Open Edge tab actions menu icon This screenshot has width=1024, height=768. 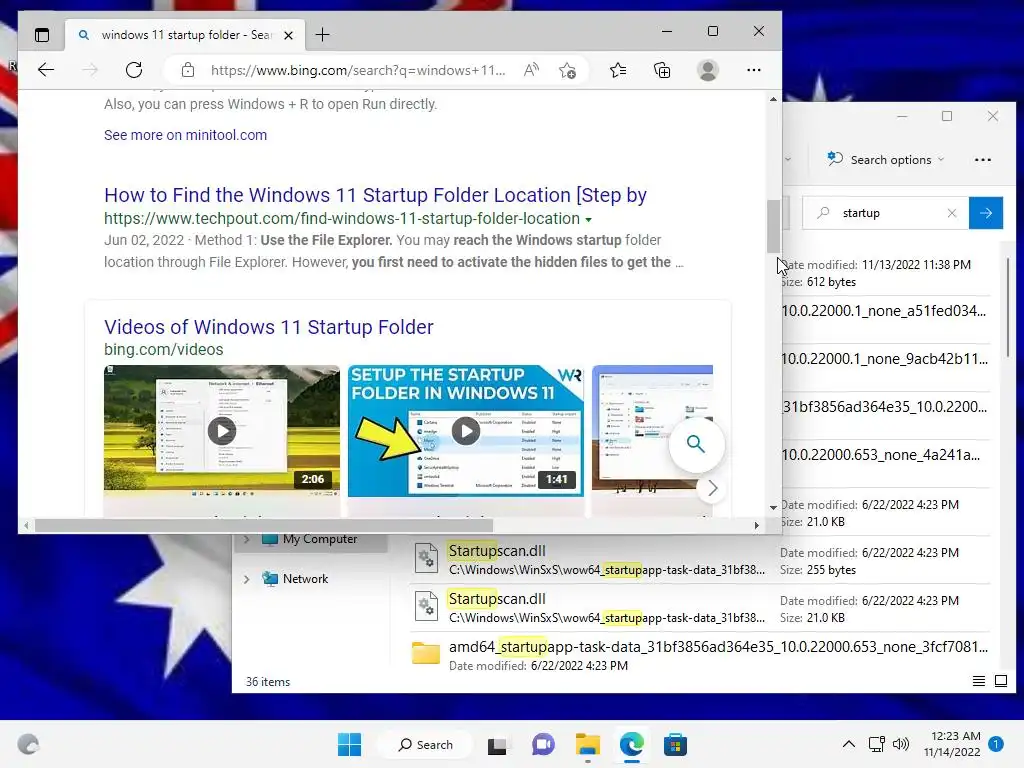point(42,35)
